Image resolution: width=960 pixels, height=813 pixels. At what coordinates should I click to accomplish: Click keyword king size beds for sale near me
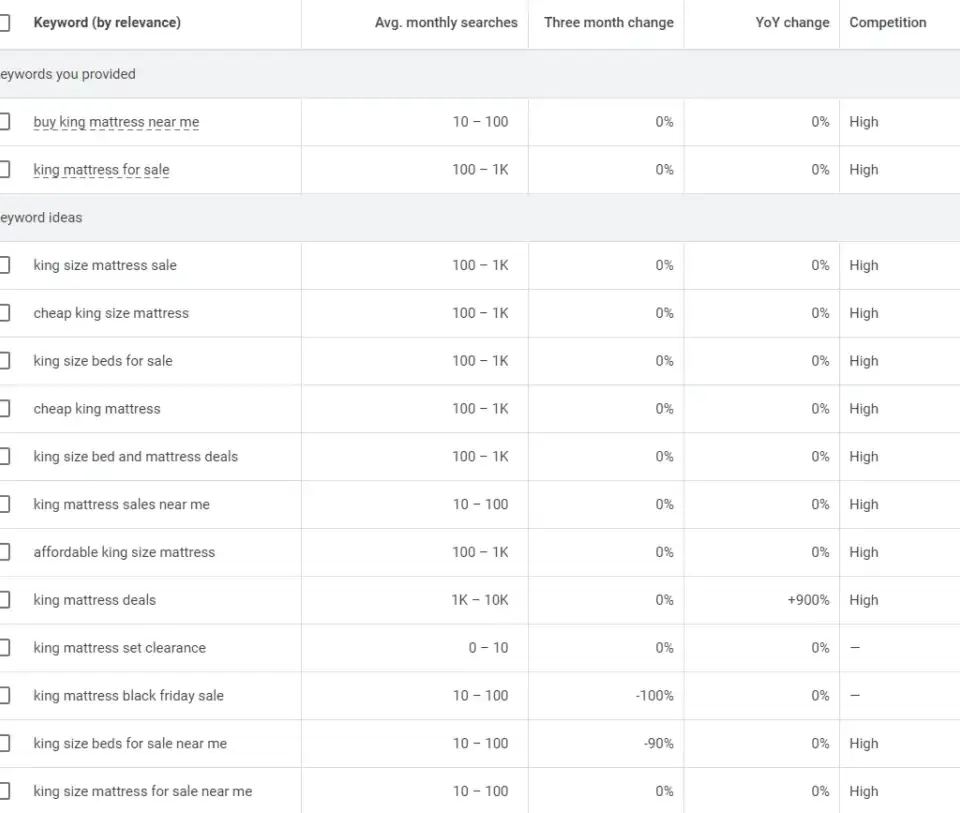130,743
